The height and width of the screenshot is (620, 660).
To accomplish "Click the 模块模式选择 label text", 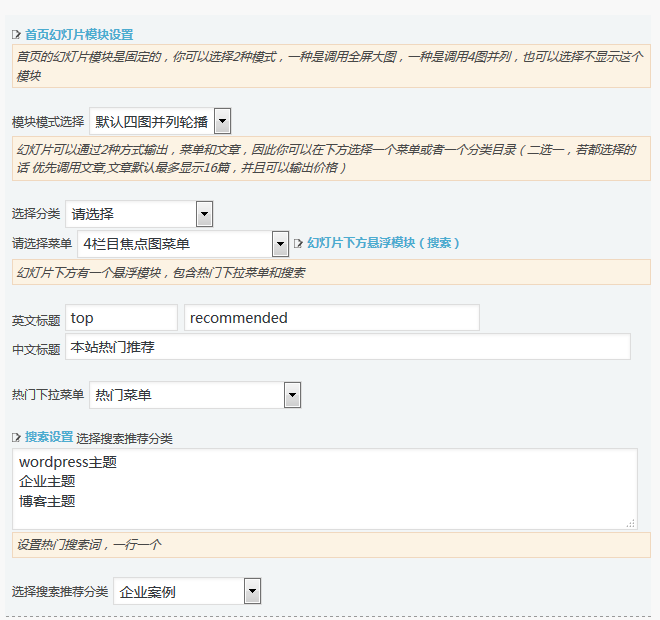I will [x=48, y=122].
